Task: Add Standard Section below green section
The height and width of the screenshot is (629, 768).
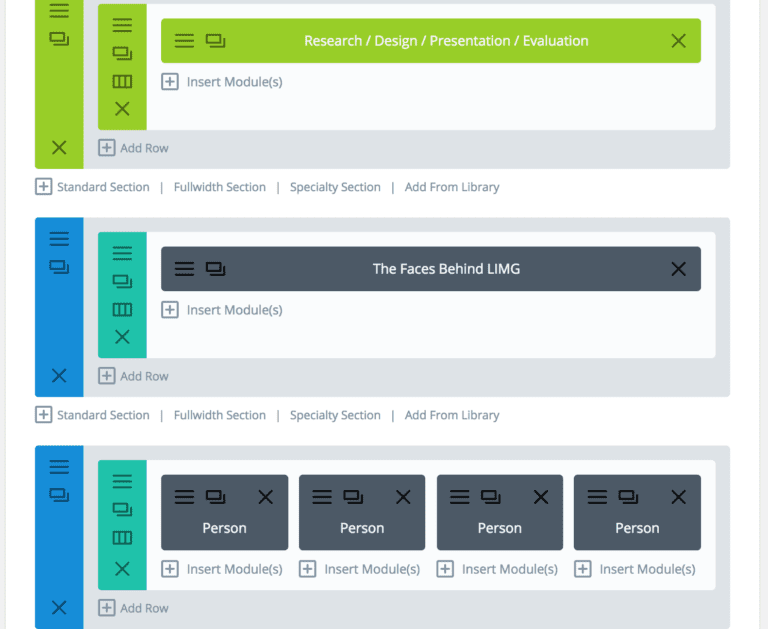Action: [92, 187]
